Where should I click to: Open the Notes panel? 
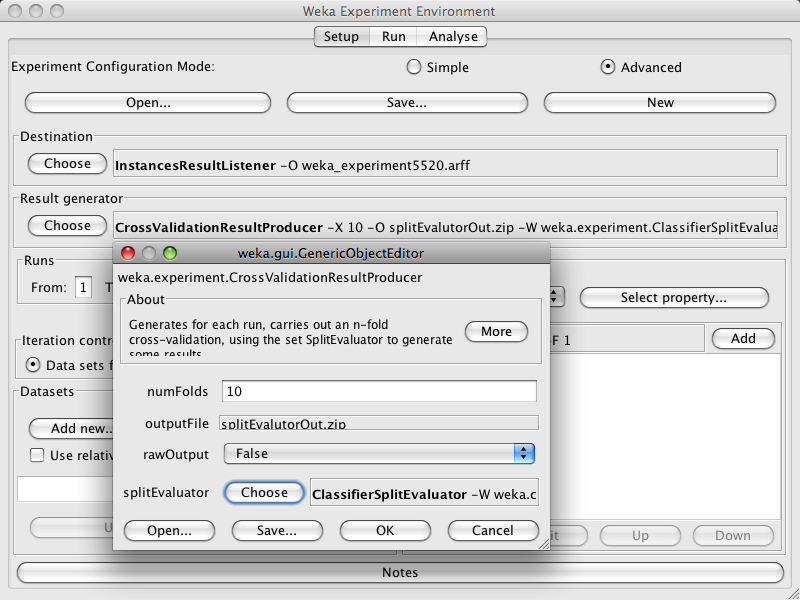400,572
